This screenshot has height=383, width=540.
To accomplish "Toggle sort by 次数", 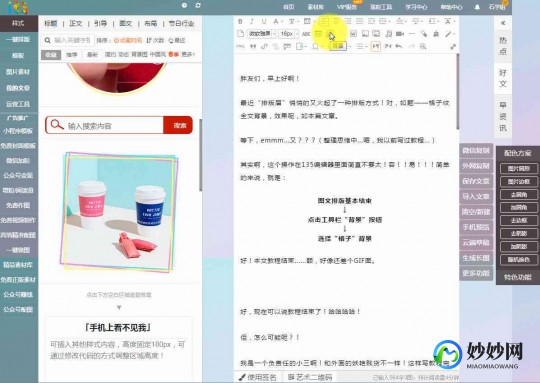I will pyautogui.click(x=155, y=40).
